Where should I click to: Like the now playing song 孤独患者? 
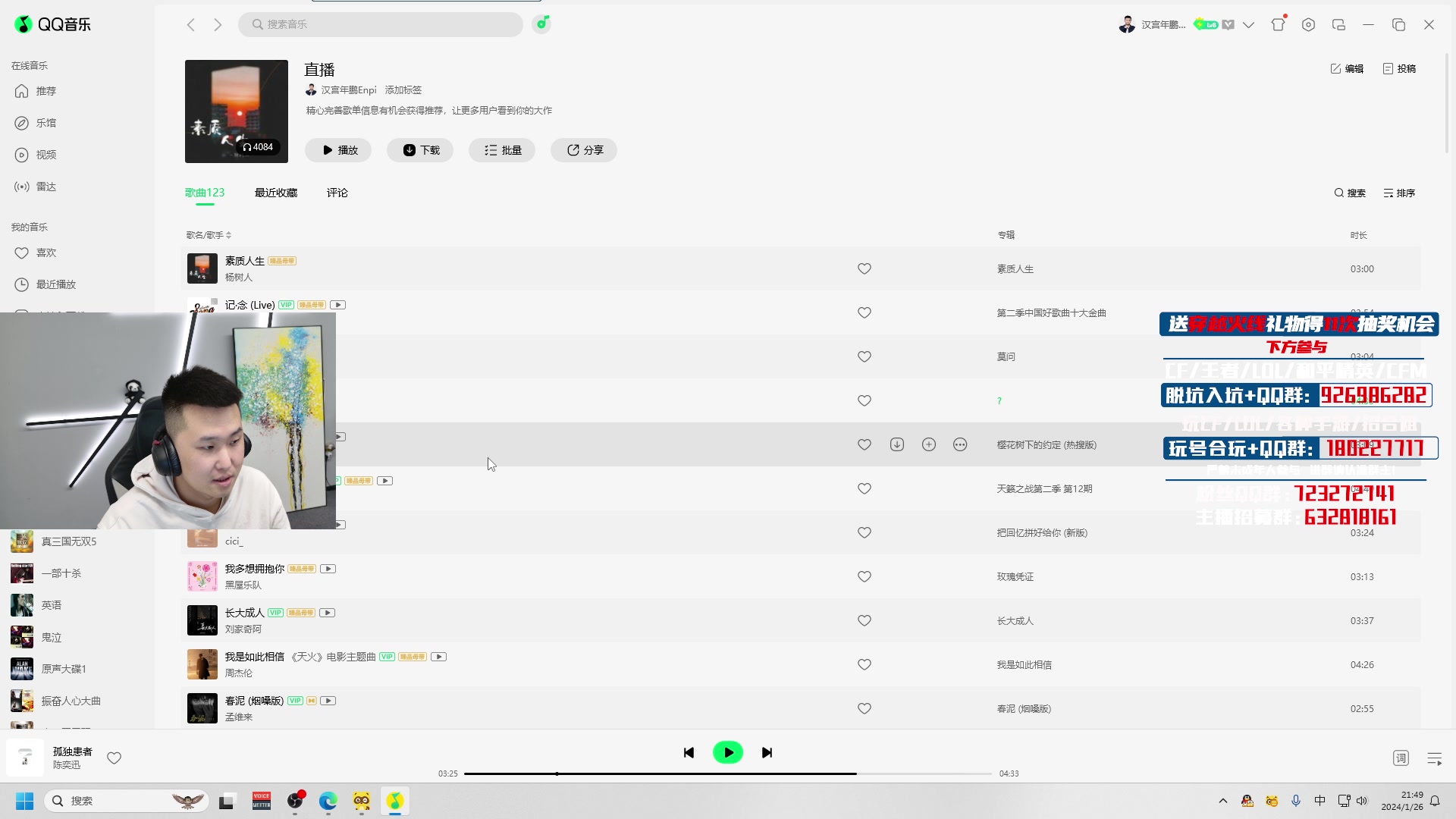(x=115, y=758)
